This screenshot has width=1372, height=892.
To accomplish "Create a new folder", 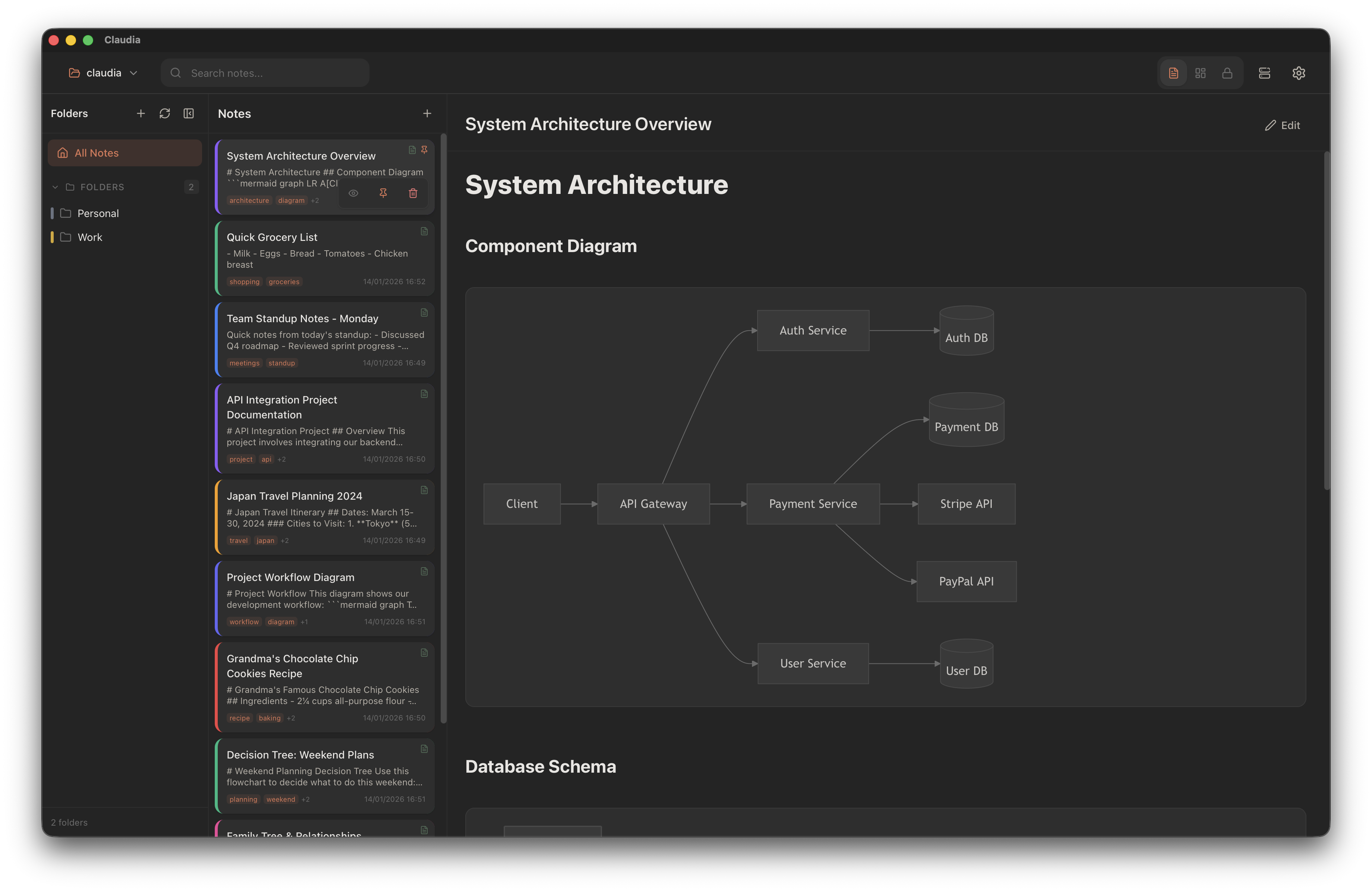I will click(x=141, y=113).
